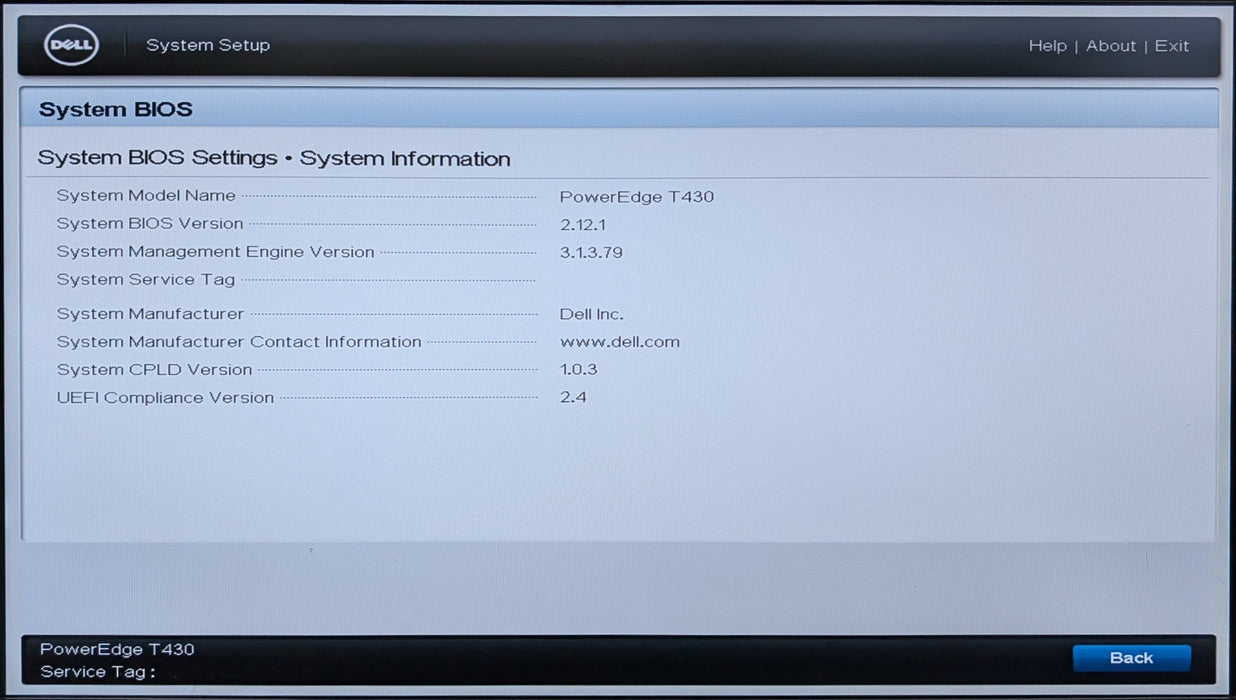Click the System Manufacturer label
This screenshot has width=1236, height=700.
coord(150,314)
